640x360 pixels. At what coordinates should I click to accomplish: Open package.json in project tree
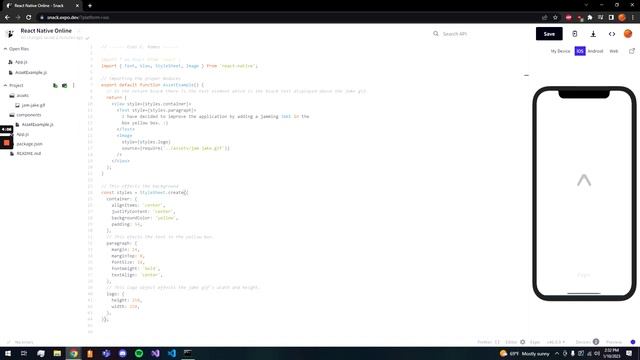pyautogui.click(x=29, y=144)
